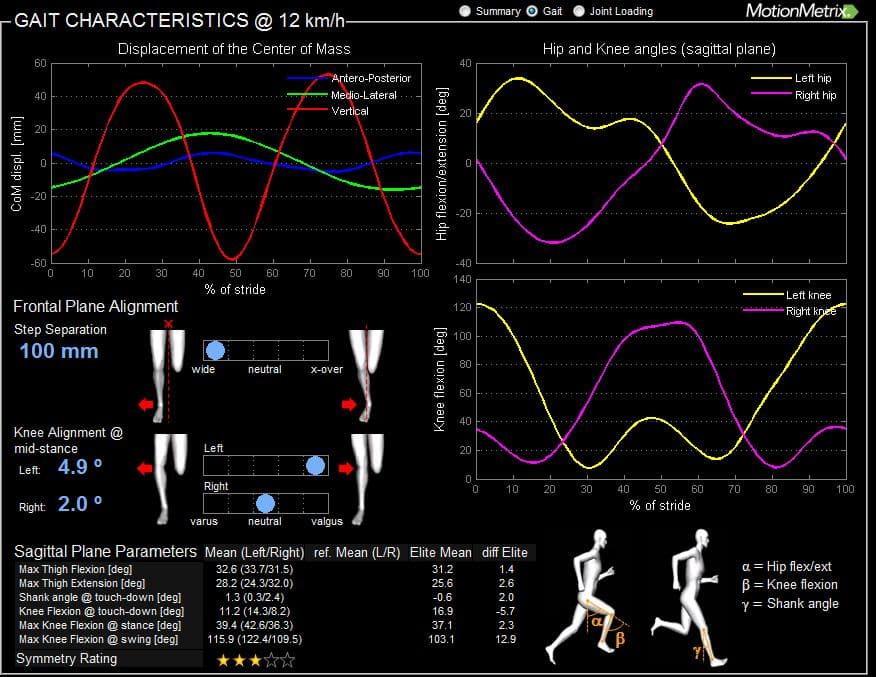Screen dimensions: 876x677
Task: Click the α = Hip flex/ext legend text
Action: [x=787, y=566]
